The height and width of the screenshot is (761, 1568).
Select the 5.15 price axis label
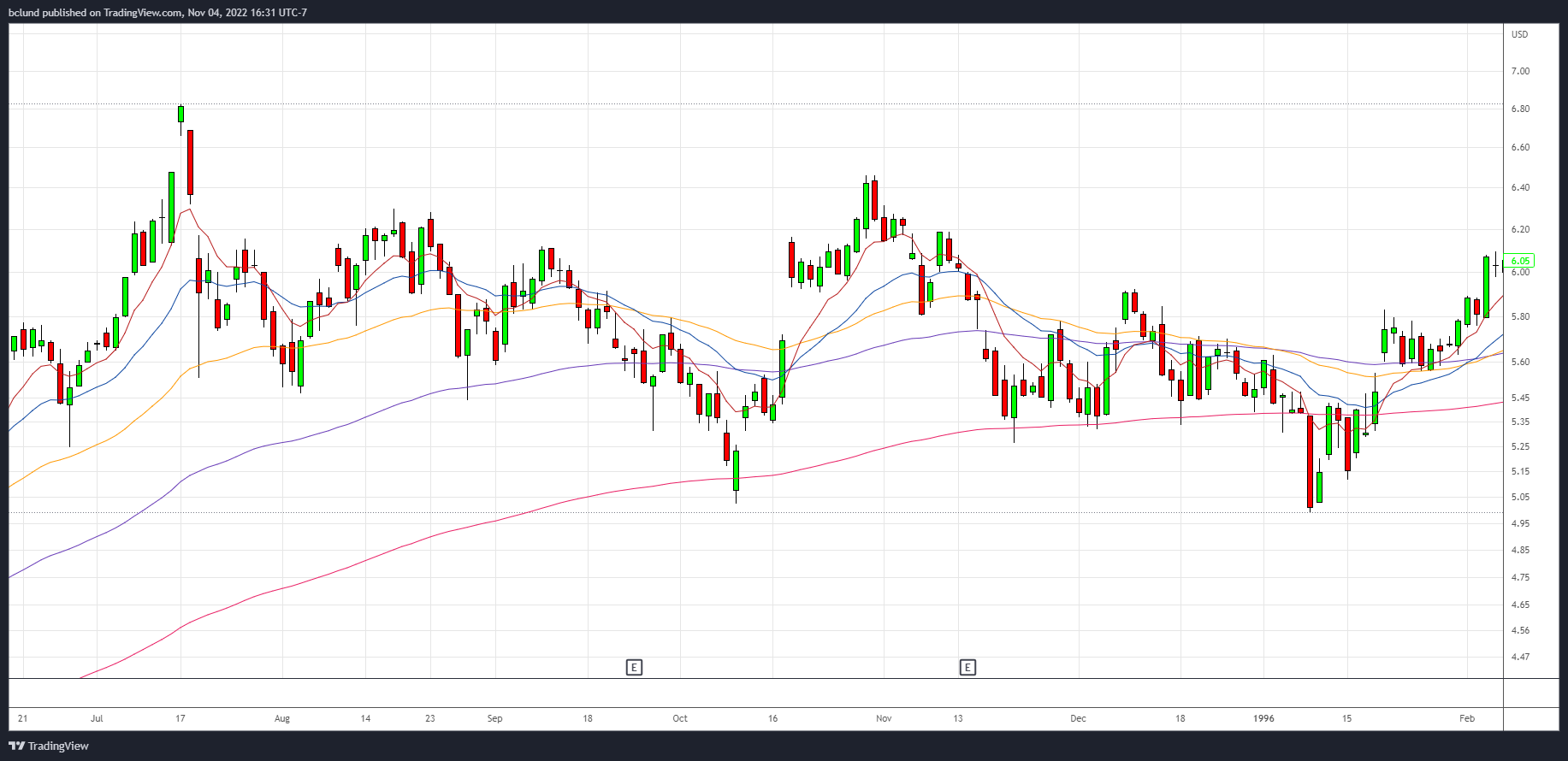coord(1520,471)
